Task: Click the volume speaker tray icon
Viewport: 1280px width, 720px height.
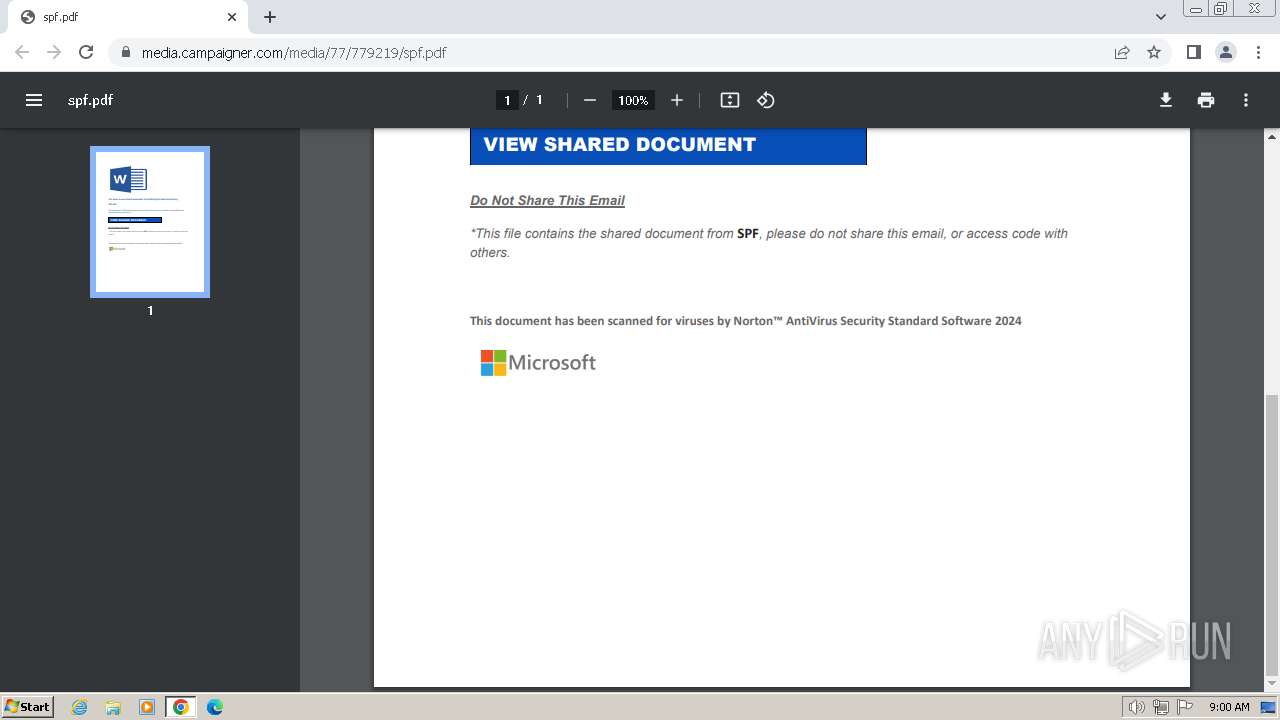Action: point(1136,707)
